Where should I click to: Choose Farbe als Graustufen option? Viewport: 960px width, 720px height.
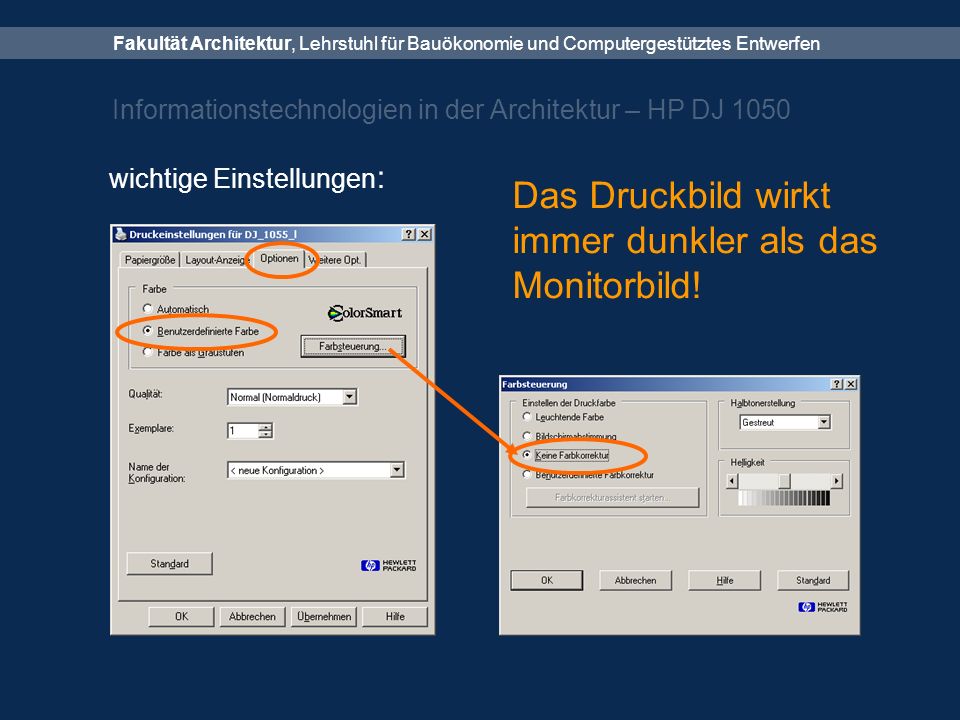tap(147, 352)
